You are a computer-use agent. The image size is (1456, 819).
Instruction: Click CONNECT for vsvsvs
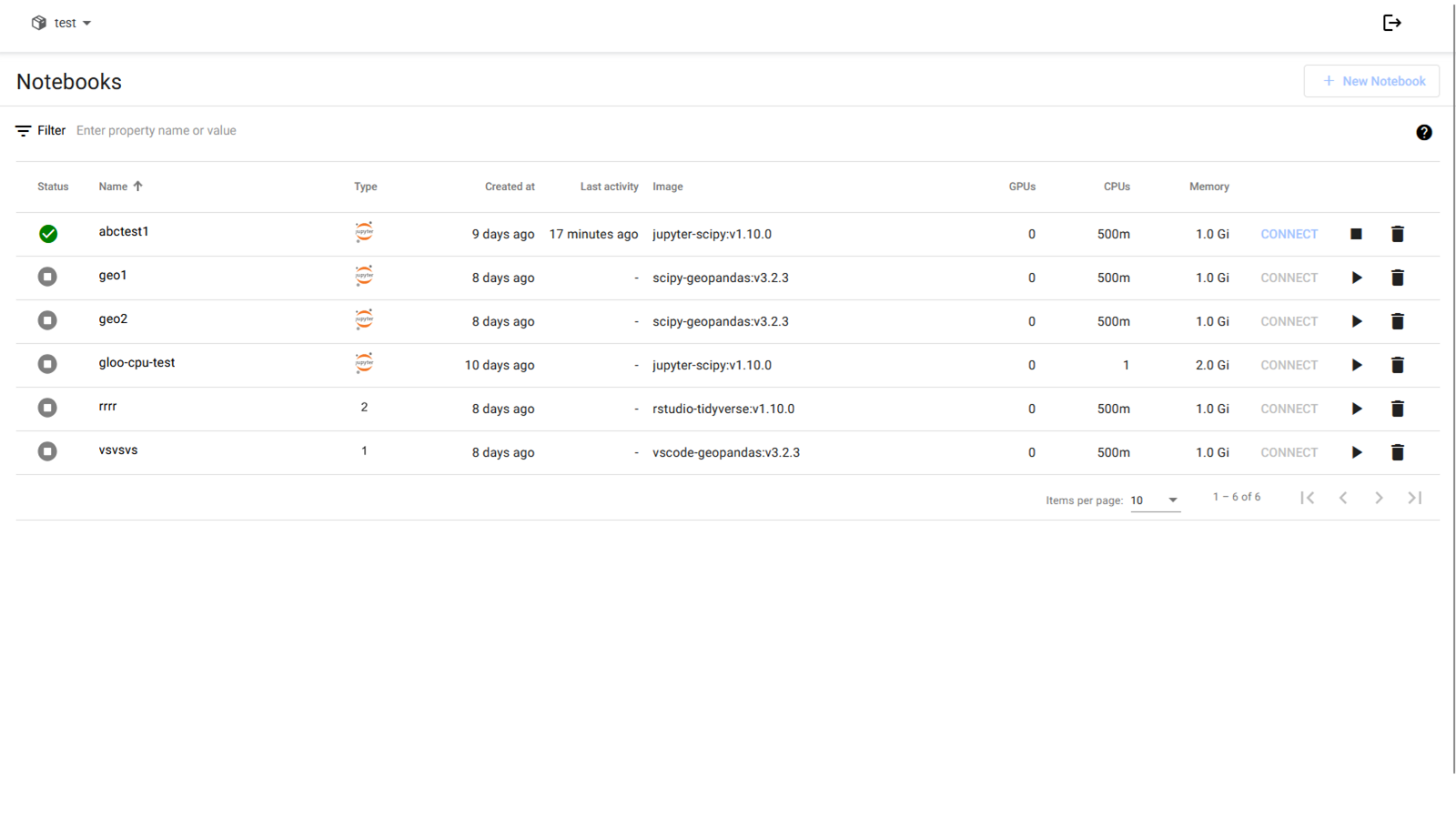click(x=1289, y=452)
